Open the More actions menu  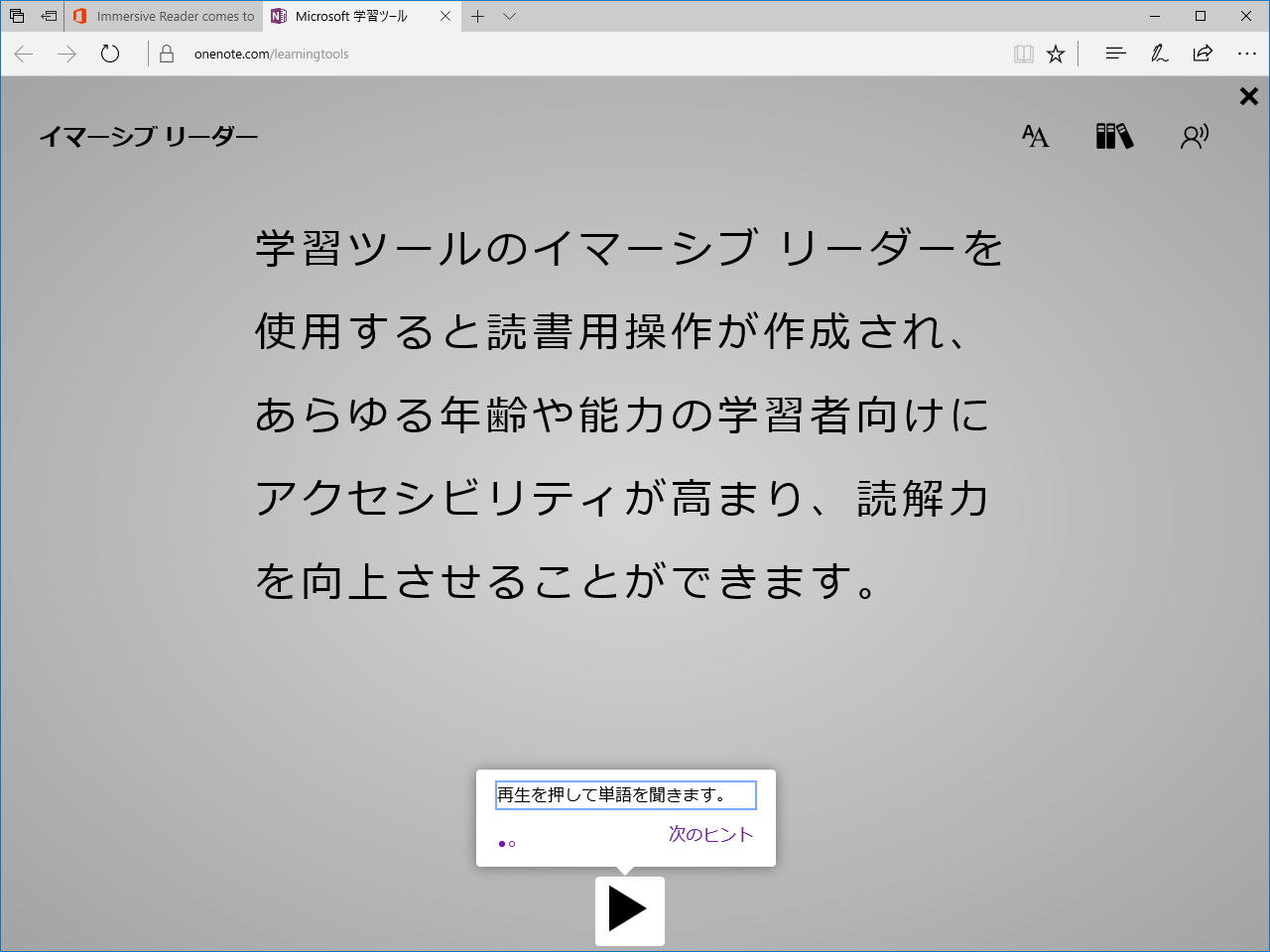(1247, 54)
